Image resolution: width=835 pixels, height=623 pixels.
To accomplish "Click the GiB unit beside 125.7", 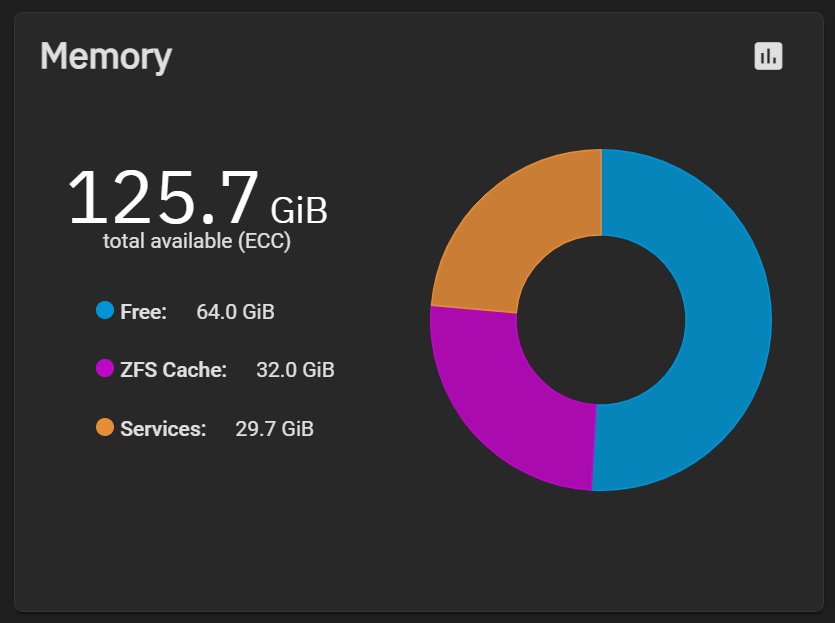I will (299, 210).
